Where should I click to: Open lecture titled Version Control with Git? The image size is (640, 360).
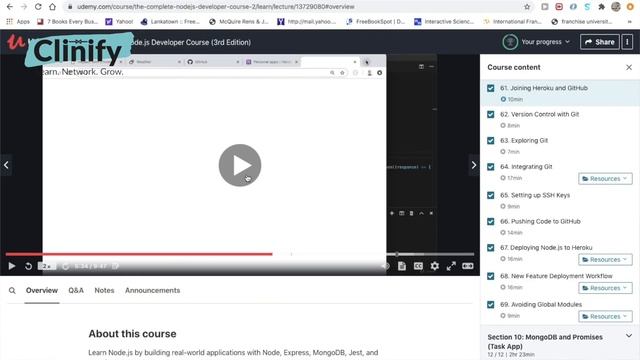point(540,114)
